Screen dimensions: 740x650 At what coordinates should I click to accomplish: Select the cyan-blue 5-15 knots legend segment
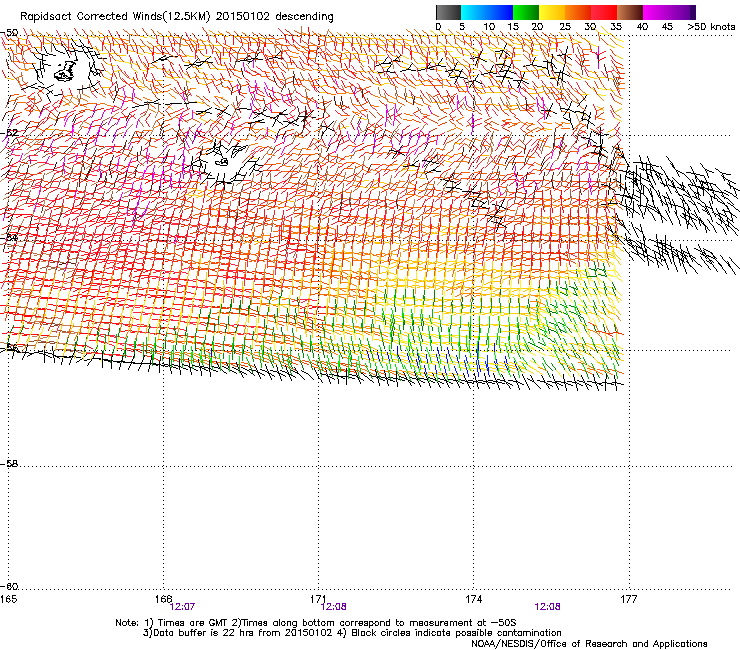pos(487,12)
